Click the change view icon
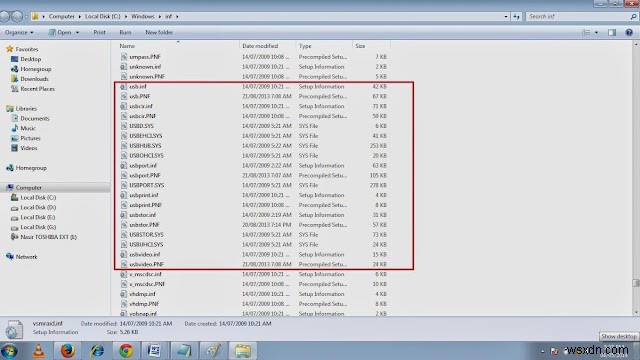Image resolution: width=640 pixels, height=360 pixels. pos(586,32)
